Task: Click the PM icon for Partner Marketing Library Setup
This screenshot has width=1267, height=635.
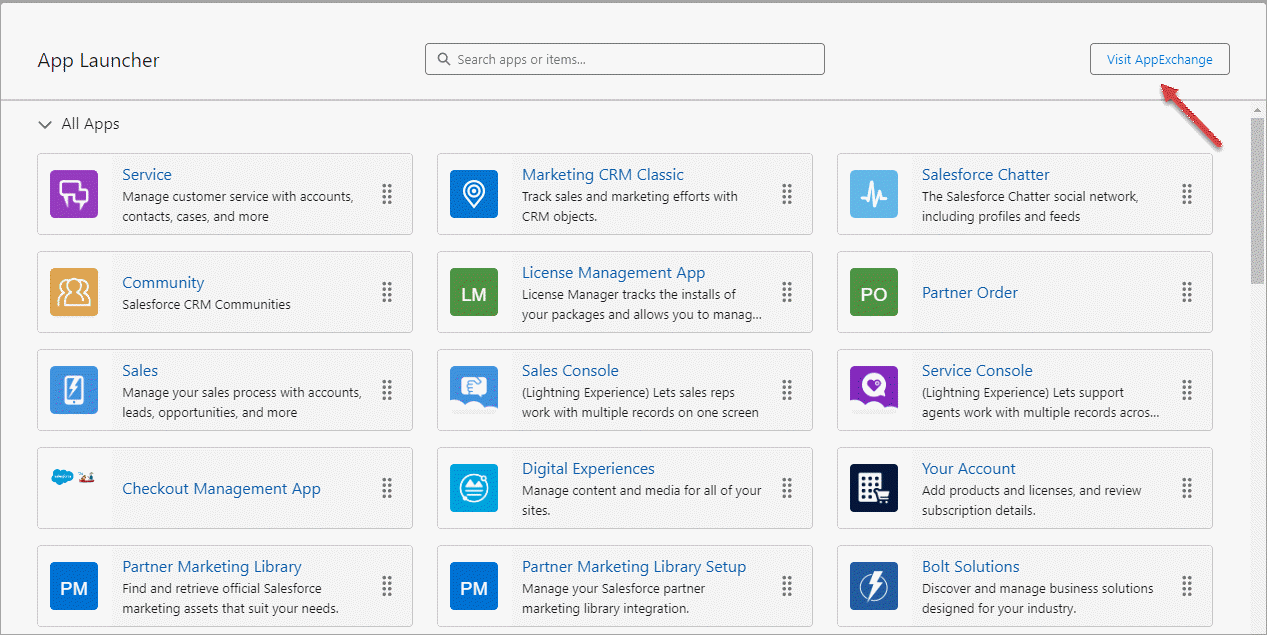Action: 474,586
